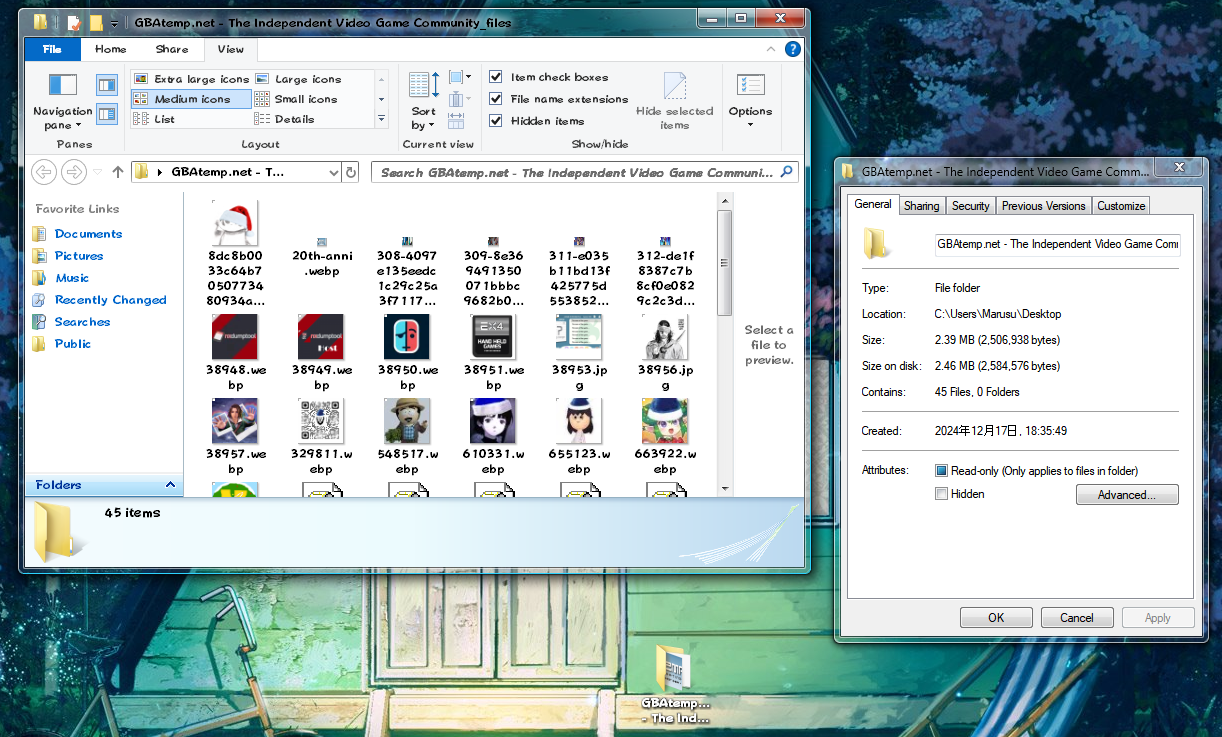This screenshot has height=737, width=1222.
Task: Click Size all columns to fit icon
Action: coord(456,121)
